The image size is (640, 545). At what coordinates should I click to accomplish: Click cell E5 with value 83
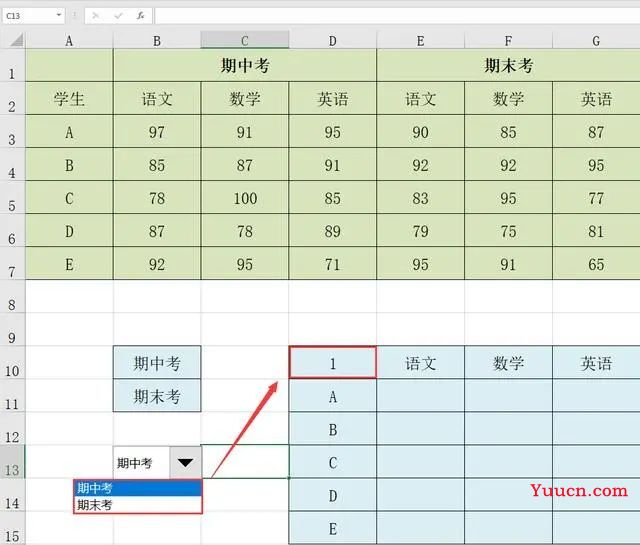coord(420,198)
